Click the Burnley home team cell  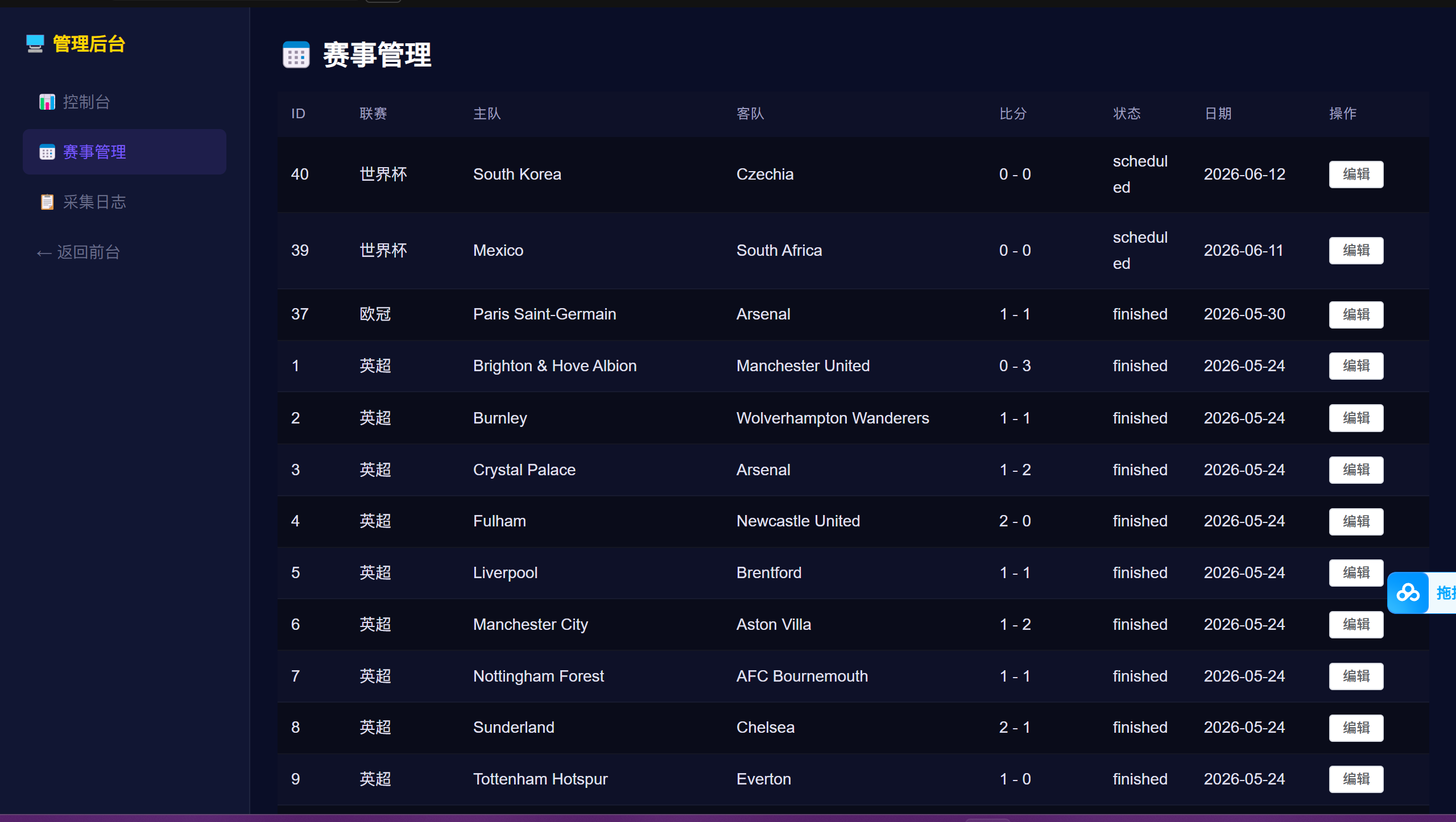pos(500,418)
